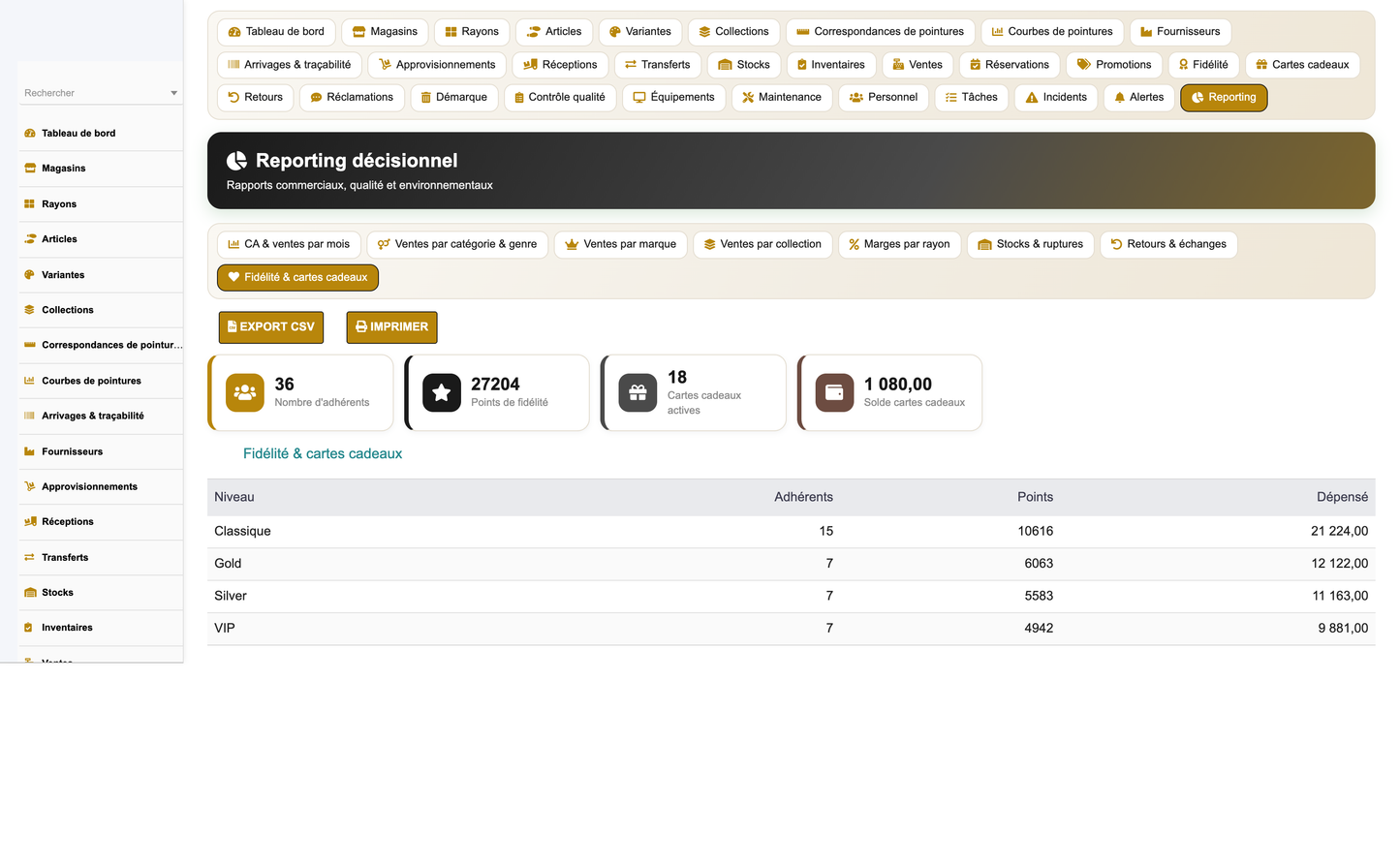Sort by the Dépensé column header
Image resolution: width=1400 pixels, height=866 pixels.
coord(1342,497)
